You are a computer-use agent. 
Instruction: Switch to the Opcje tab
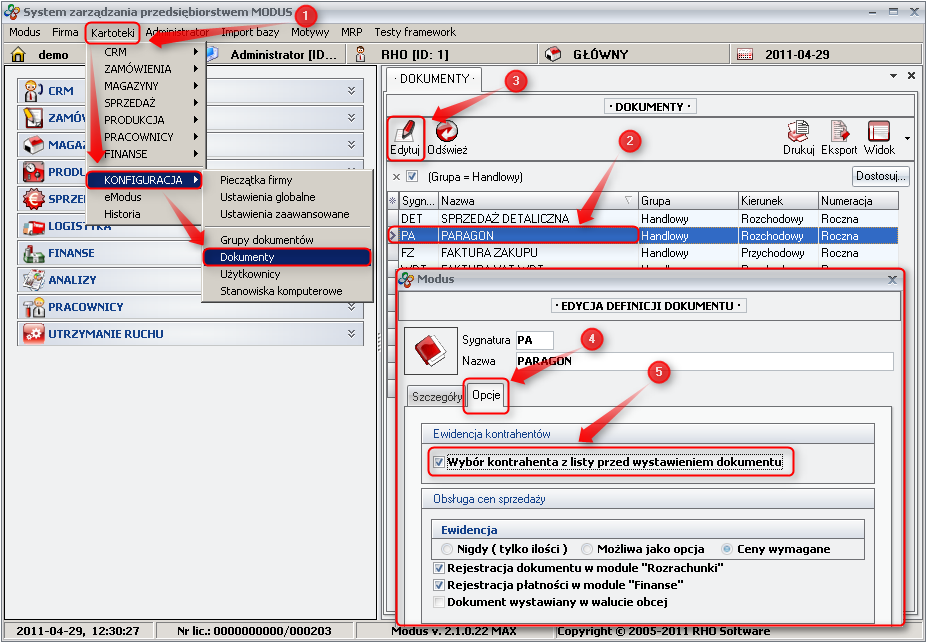click(x=487, y=395)
